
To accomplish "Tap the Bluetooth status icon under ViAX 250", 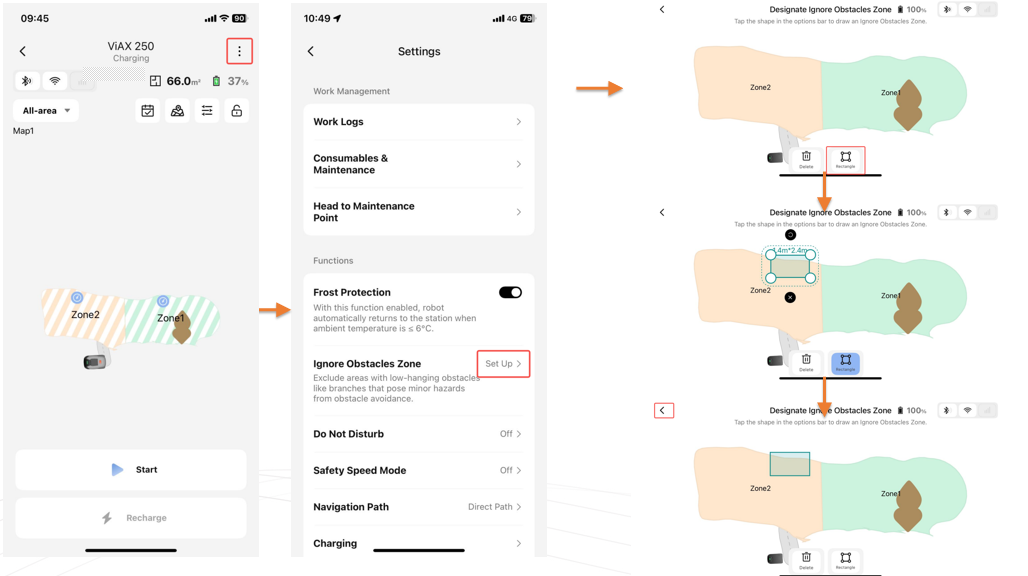I will point(26,81).
